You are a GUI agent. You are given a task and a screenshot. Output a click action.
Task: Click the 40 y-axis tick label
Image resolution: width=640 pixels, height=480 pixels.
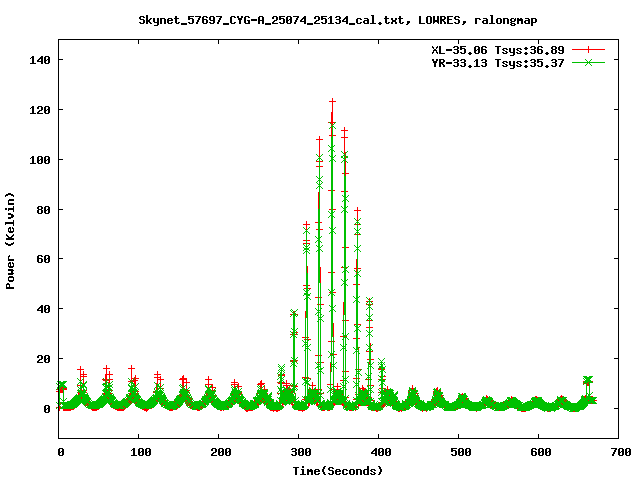tap(44, 309)
